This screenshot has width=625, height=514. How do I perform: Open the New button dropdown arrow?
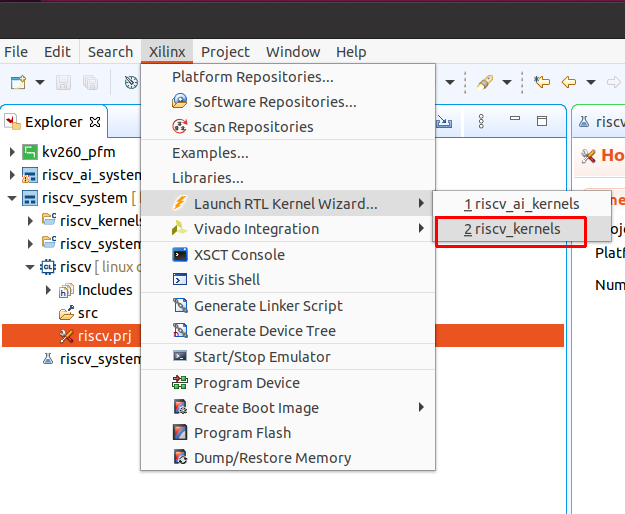coord(40,82)
